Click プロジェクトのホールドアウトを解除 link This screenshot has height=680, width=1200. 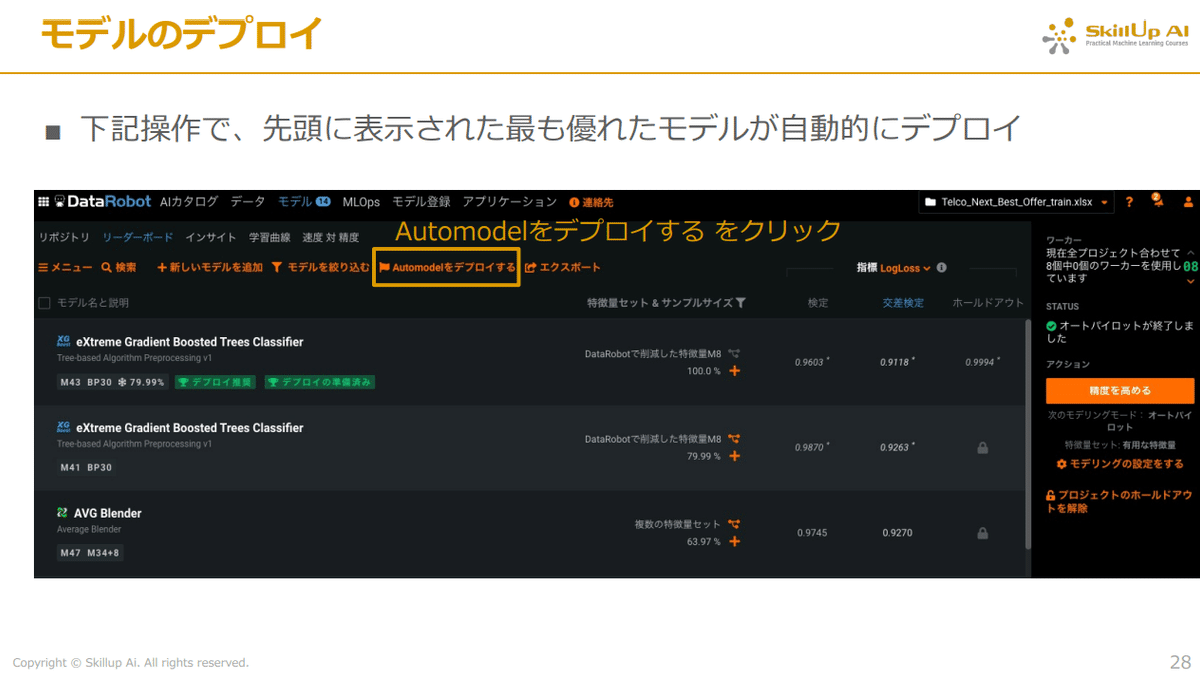[x=1120, y=501]
